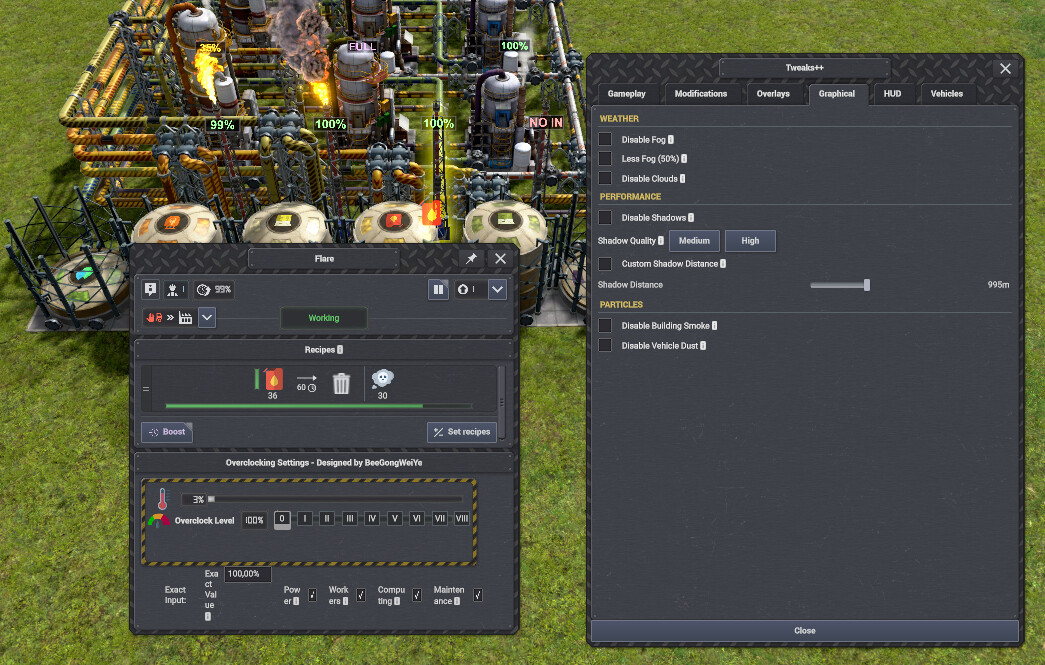The width and height of the screenshot is (1045, 665).
Task: Click the Boost button
Action: (167, 432)
